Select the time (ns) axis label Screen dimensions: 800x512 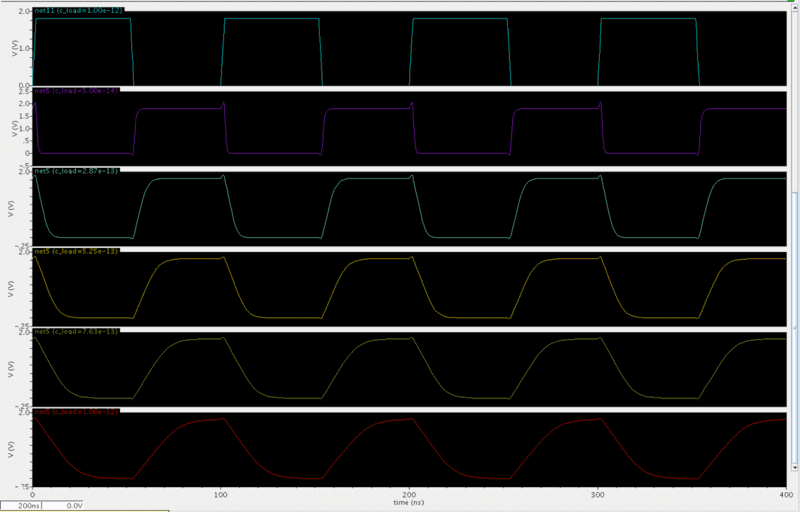point(410,503)
